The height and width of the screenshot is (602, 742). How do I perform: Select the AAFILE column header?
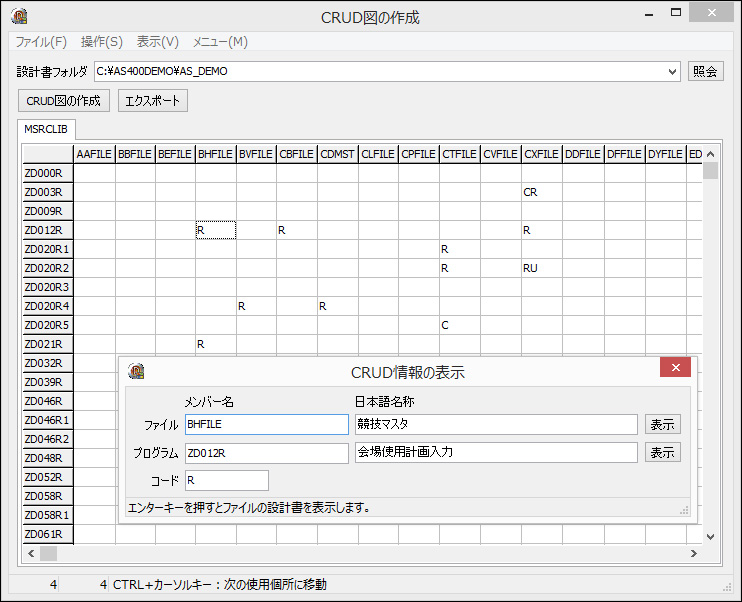[94, 154]
